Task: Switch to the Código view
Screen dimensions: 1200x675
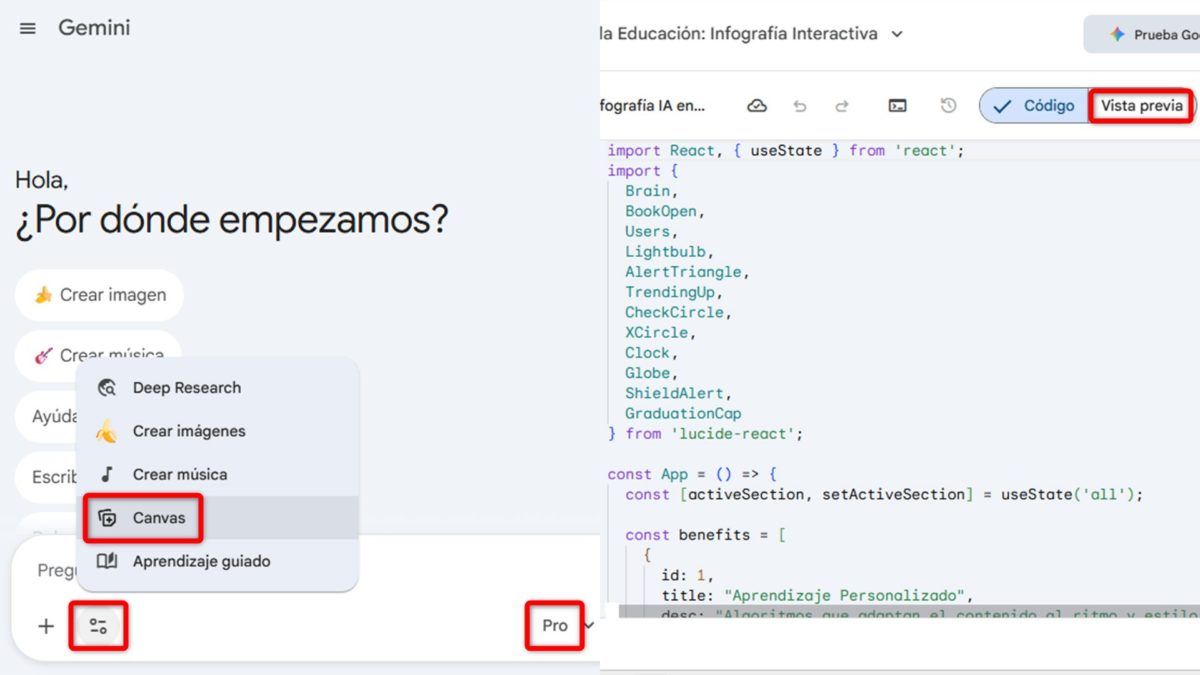Action: click(x=1035, y=106)
